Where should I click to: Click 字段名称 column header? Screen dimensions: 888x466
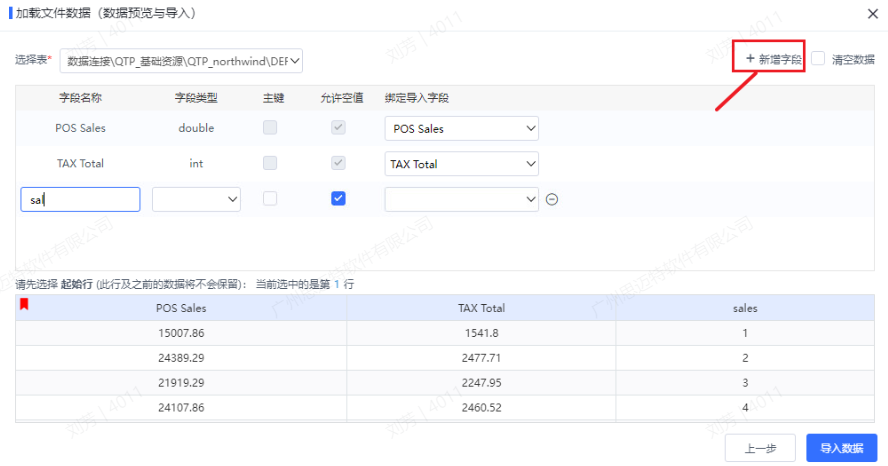pyautogui.click(x=80, y=98)
